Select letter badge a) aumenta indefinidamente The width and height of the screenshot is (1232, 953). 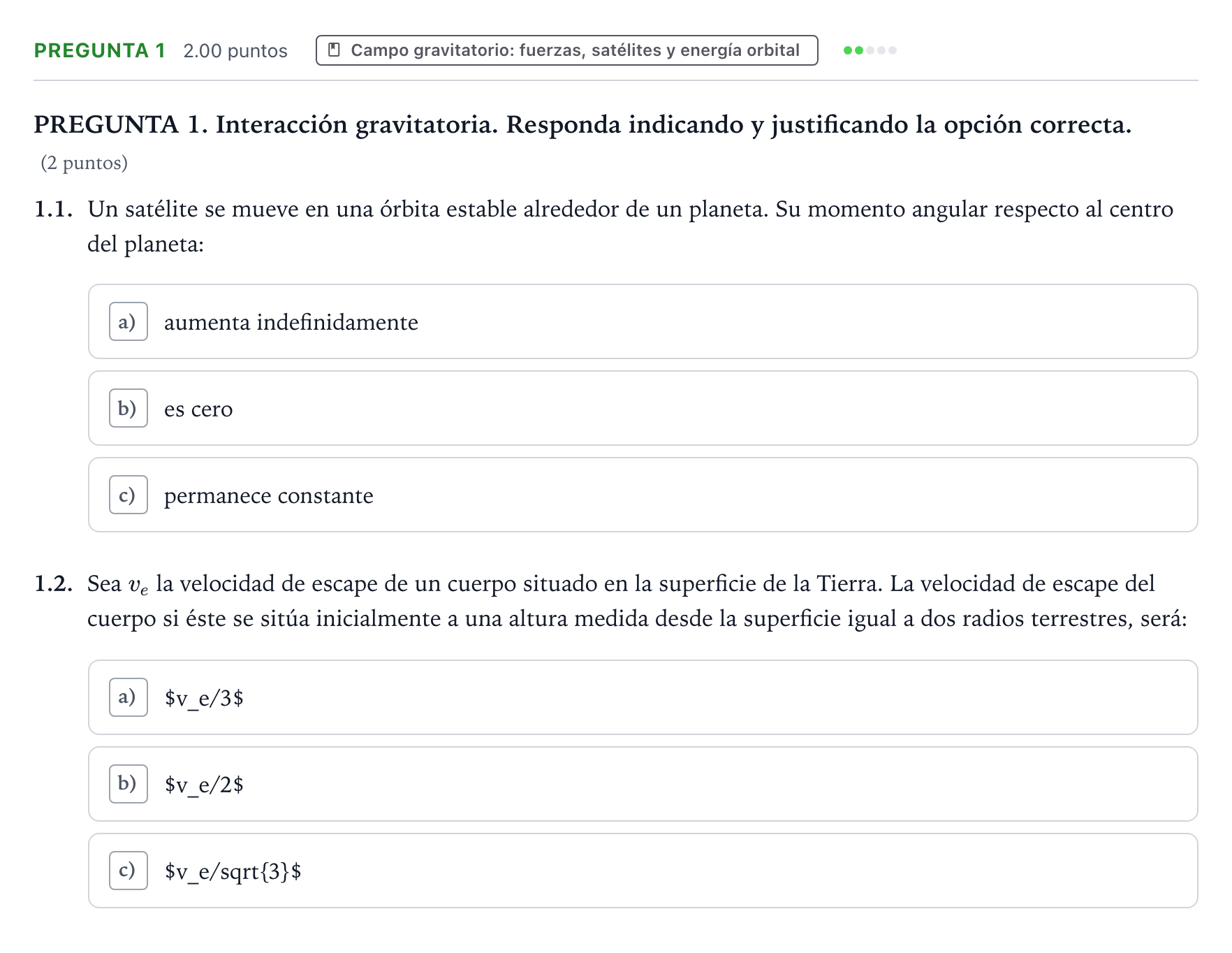tap(129, 321)
